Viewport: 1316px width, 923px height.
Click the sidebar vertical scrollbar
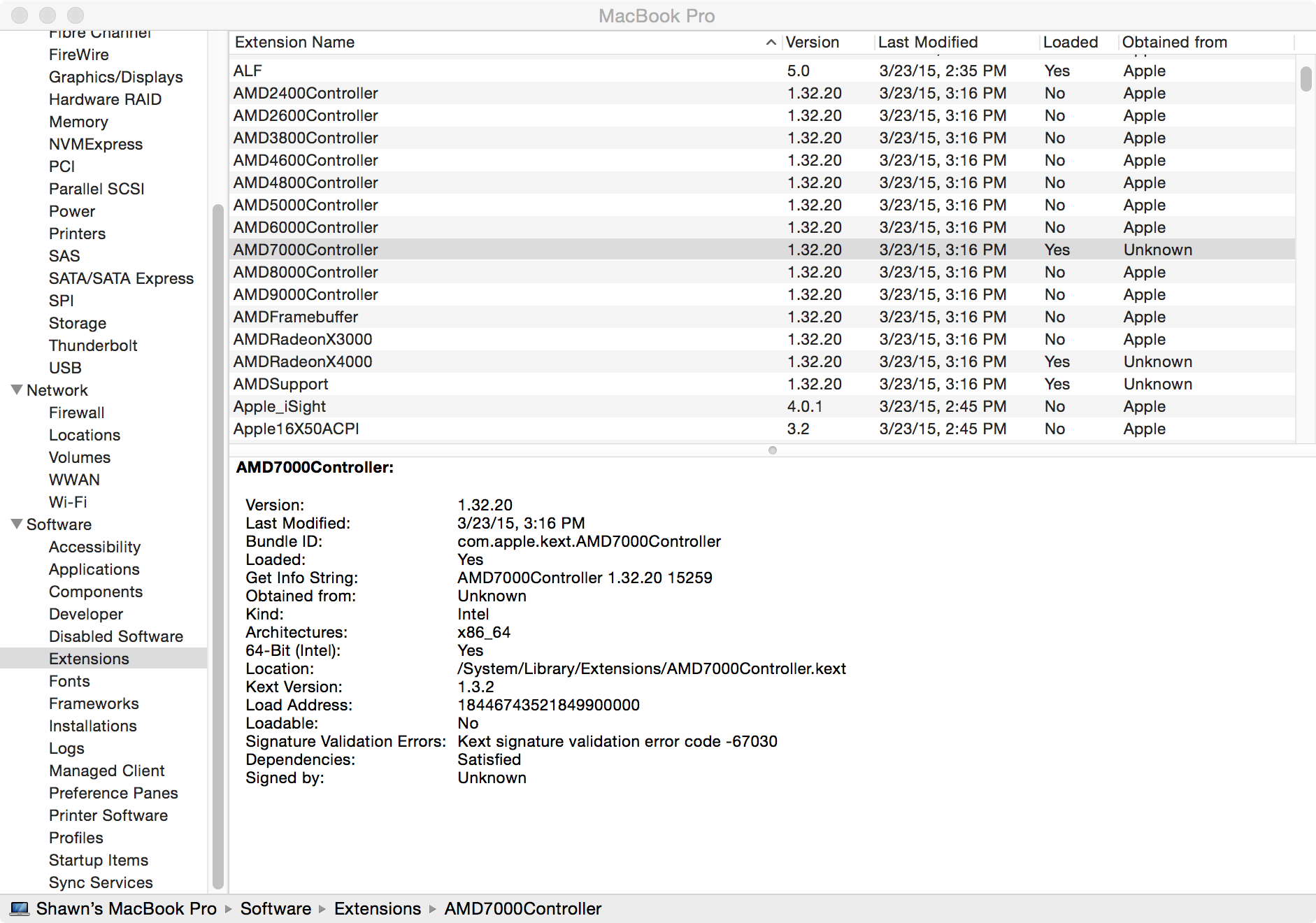217,545
